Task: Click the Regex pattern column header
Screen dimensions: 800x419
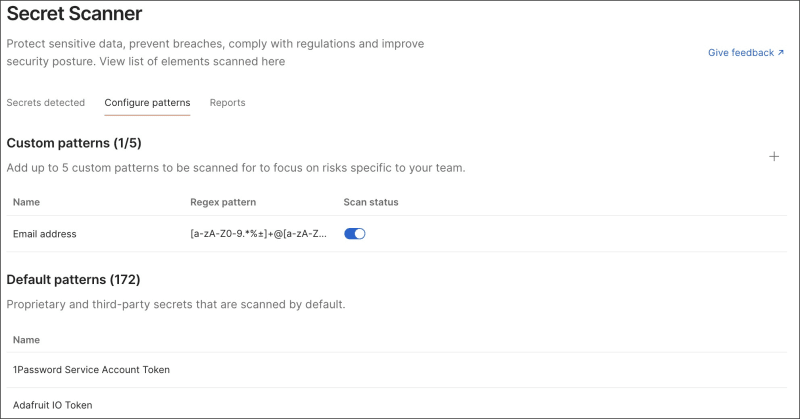Action: 223,202
